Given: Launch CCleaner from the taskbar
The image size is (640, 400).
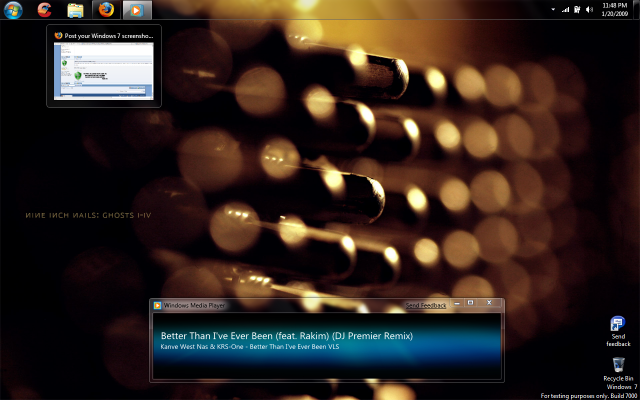Looking at the screenshot, I should 44,10.
